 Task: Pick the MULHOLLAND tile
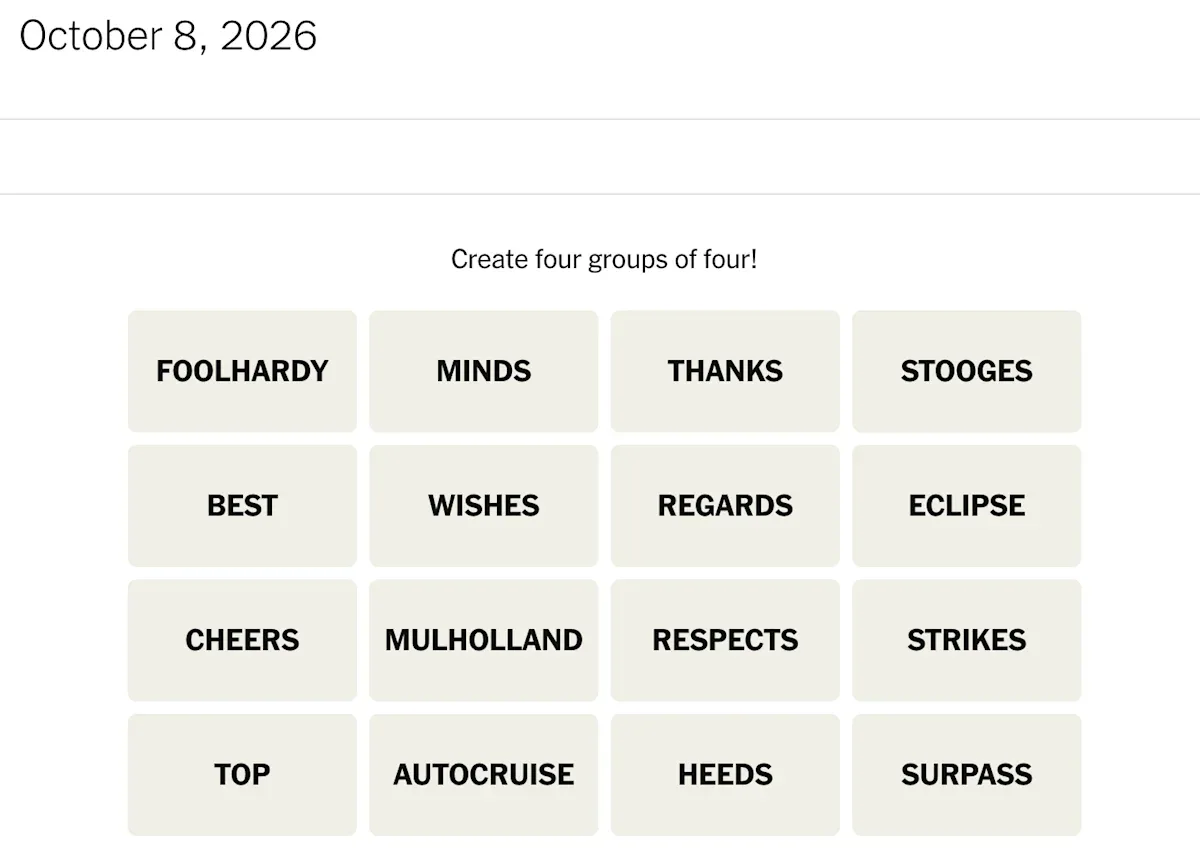click(484, 640)
